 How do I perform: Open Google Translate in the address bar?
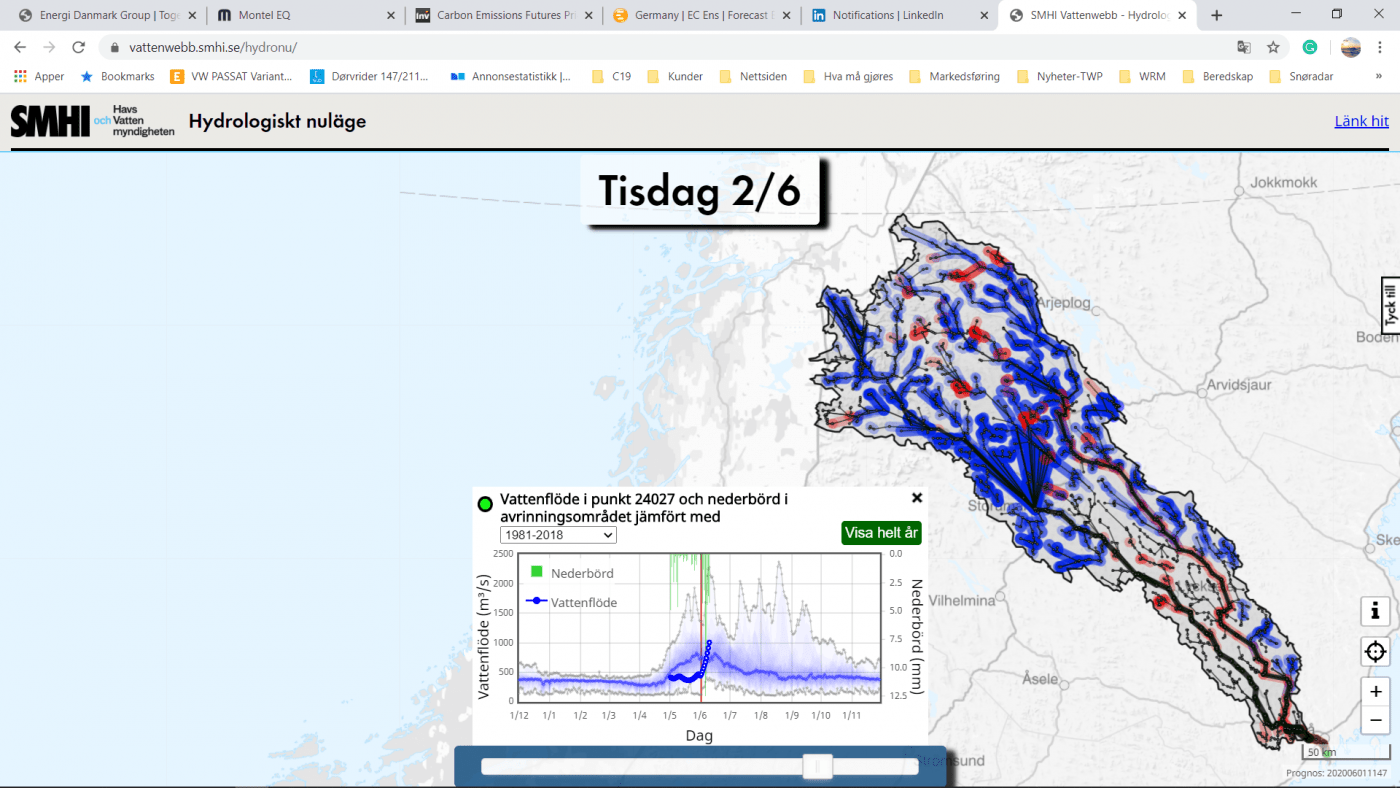(1243, 47)
